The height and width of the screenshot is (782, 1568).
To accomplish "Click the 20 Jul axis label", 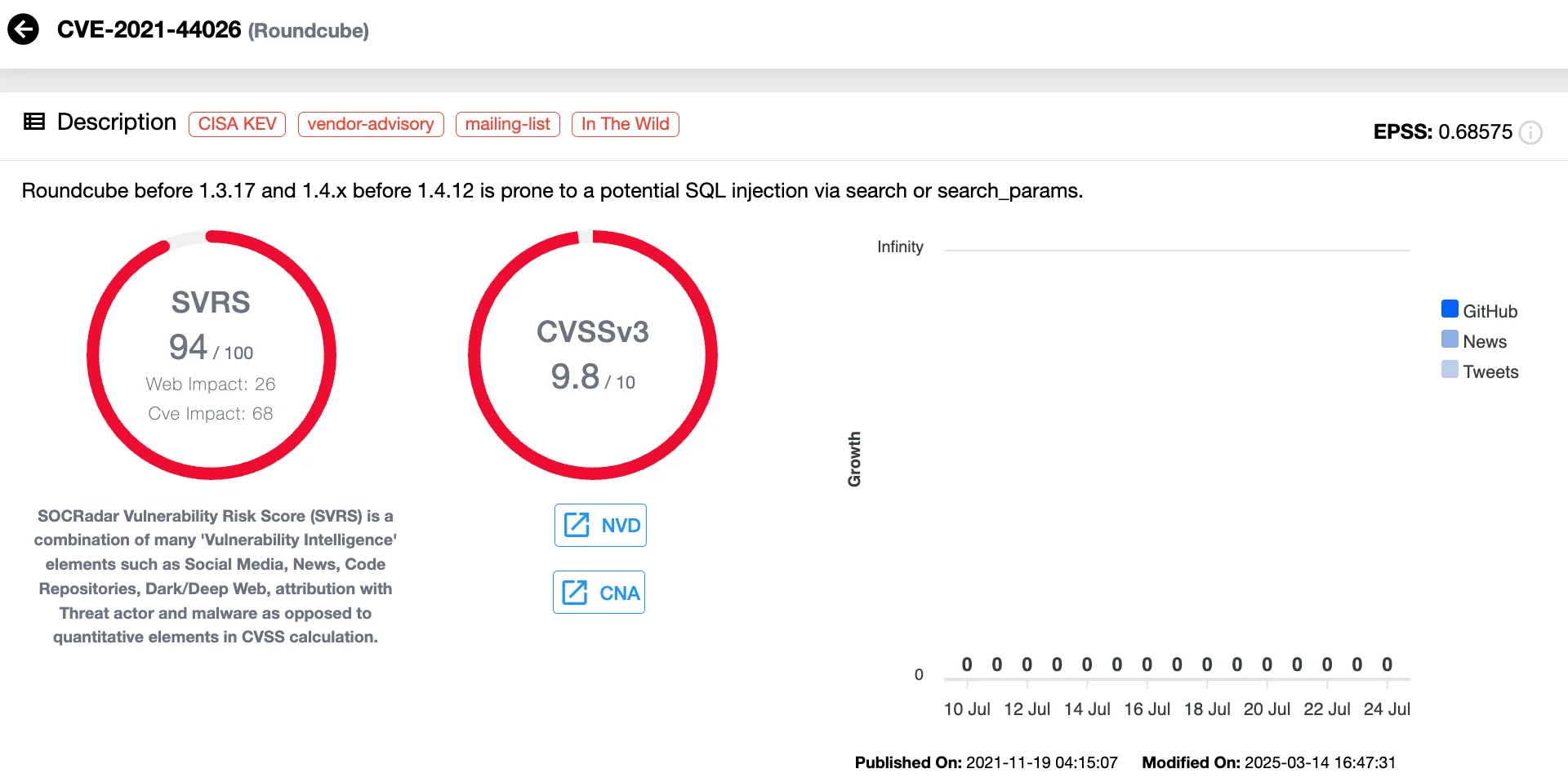I will tap(1267, 709).
